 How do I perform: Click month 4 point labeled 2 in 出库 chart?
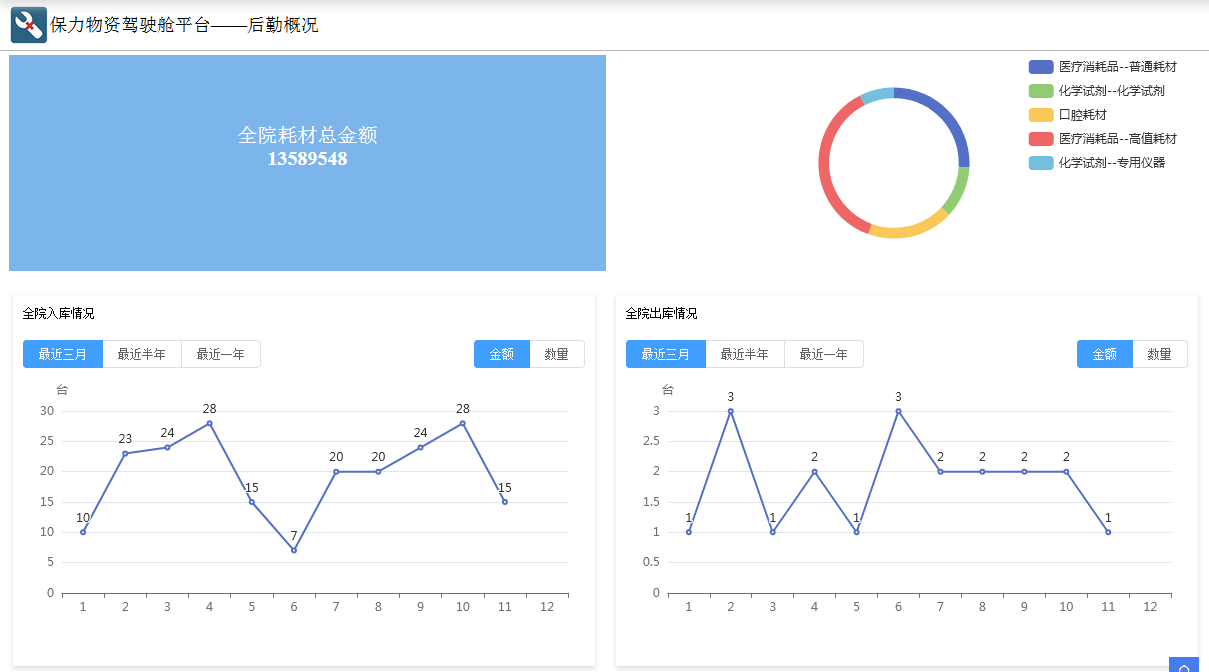814,471
